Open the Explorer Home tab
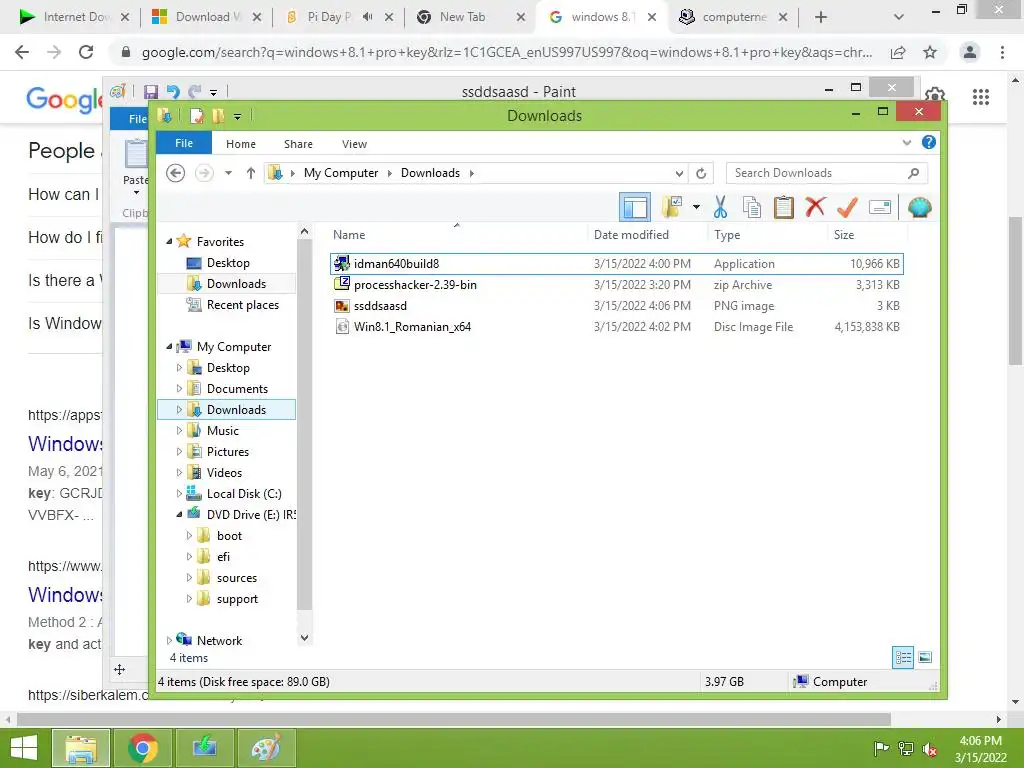The height and width of the screenshot is (768, 1024). pos(241,144)
